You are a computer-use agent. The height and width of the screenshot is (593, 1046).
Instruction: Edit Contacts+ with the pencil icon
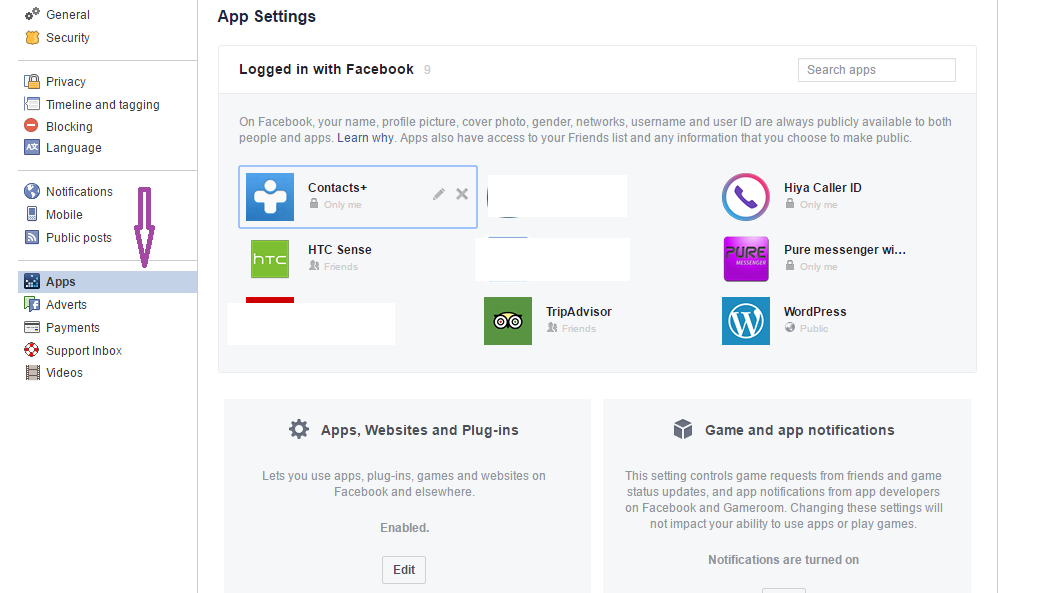439,194
